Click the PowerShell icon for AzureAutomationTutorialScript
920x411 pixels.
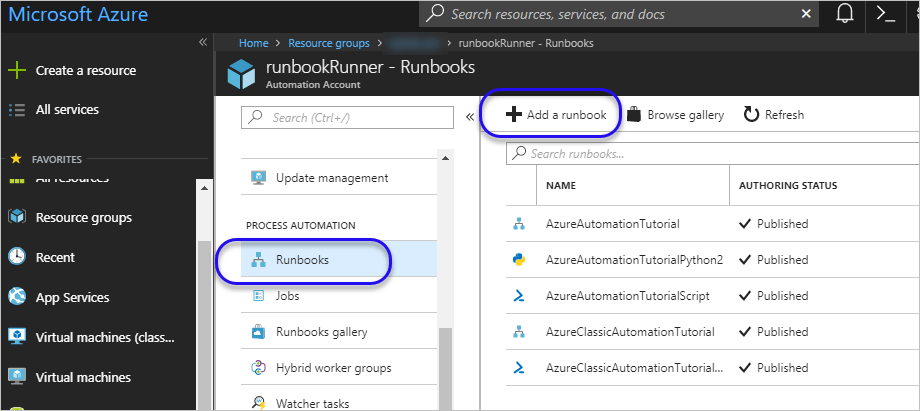tap(519, 296)
